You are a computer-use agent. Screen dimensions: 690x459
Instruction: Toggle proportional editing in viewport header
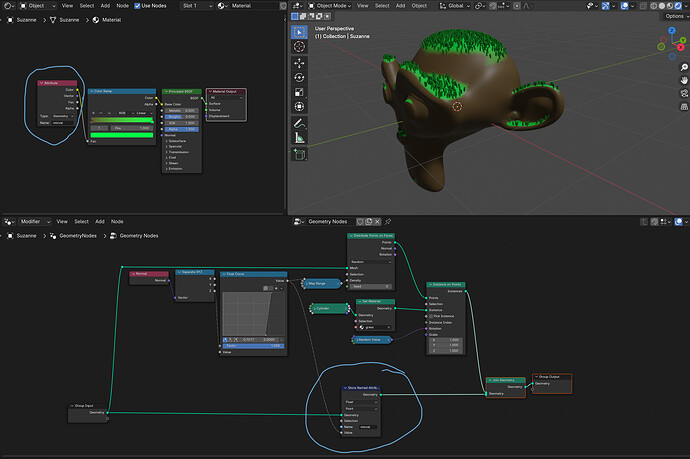[517, 6]
